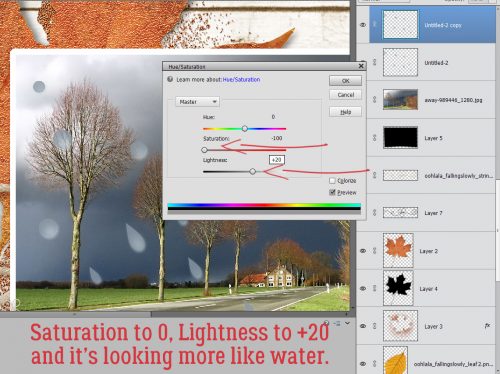Click the link icon on Layer 2
The height and width of the screenshot is (374, 500).
click(374, 251)
